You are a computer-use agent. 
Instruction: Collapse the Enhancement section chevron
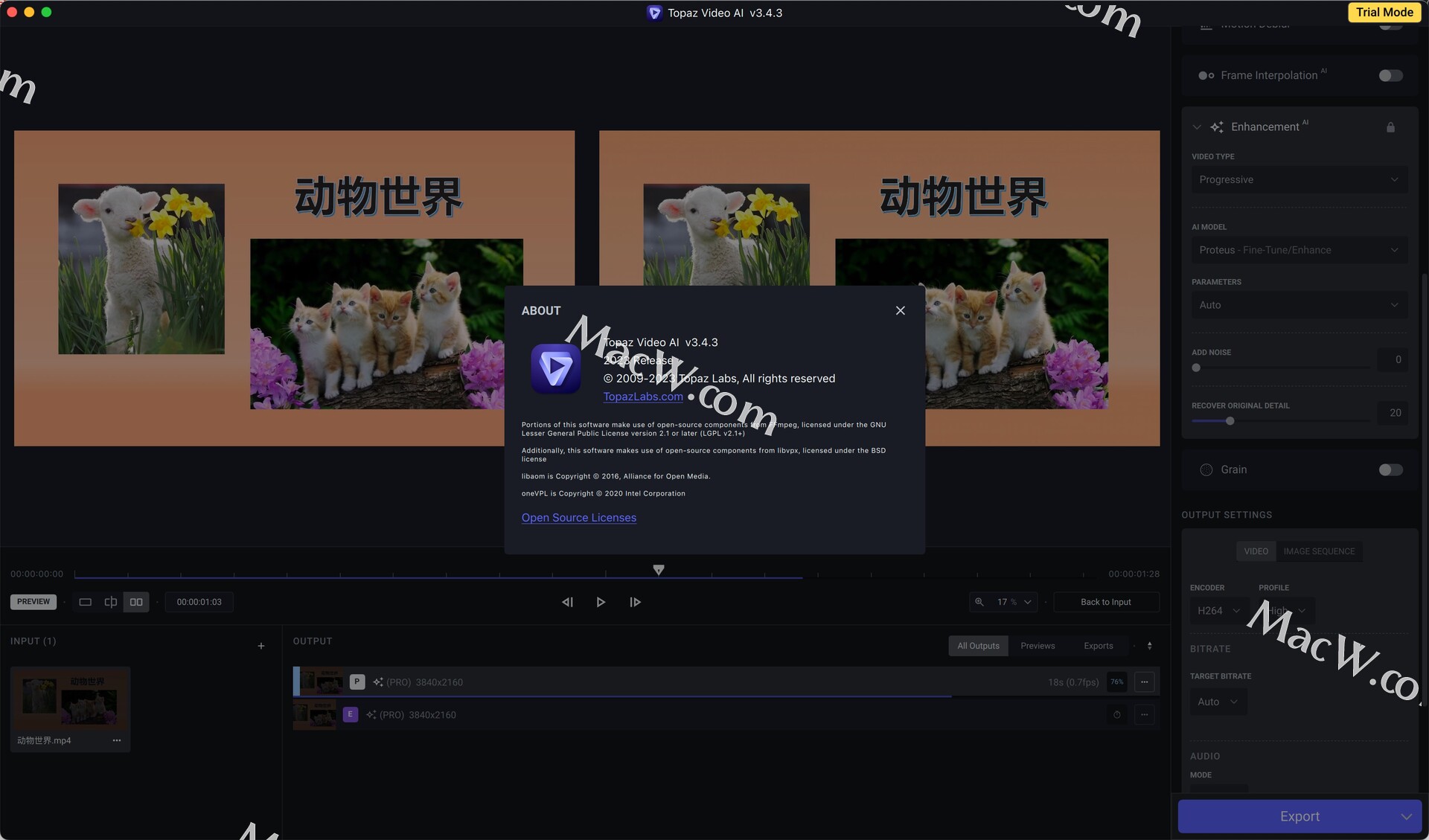(x=1197, y=127)
